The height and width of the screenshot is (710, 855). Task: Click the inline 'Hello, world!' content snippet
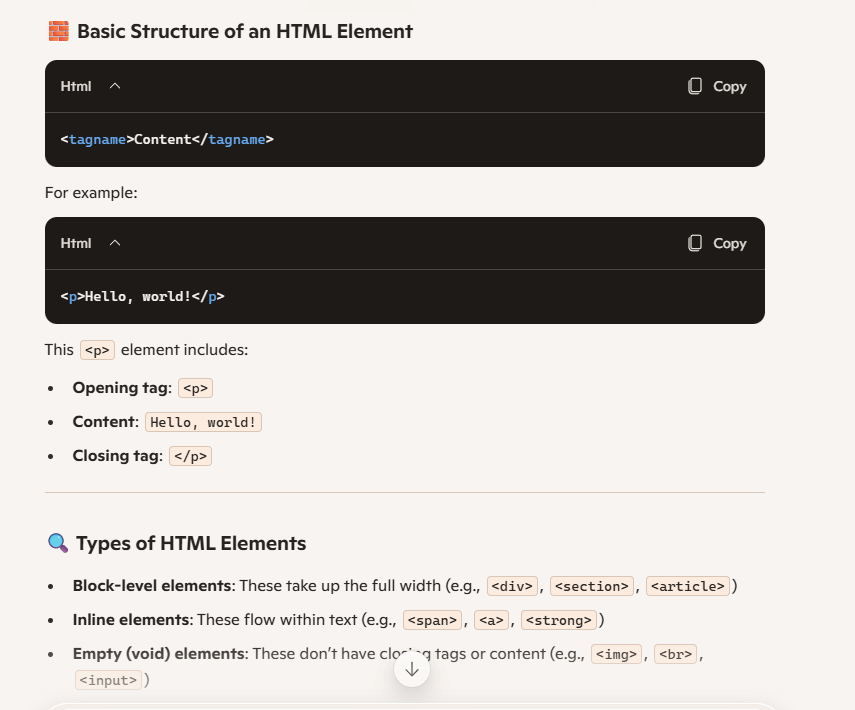point(204,422)
